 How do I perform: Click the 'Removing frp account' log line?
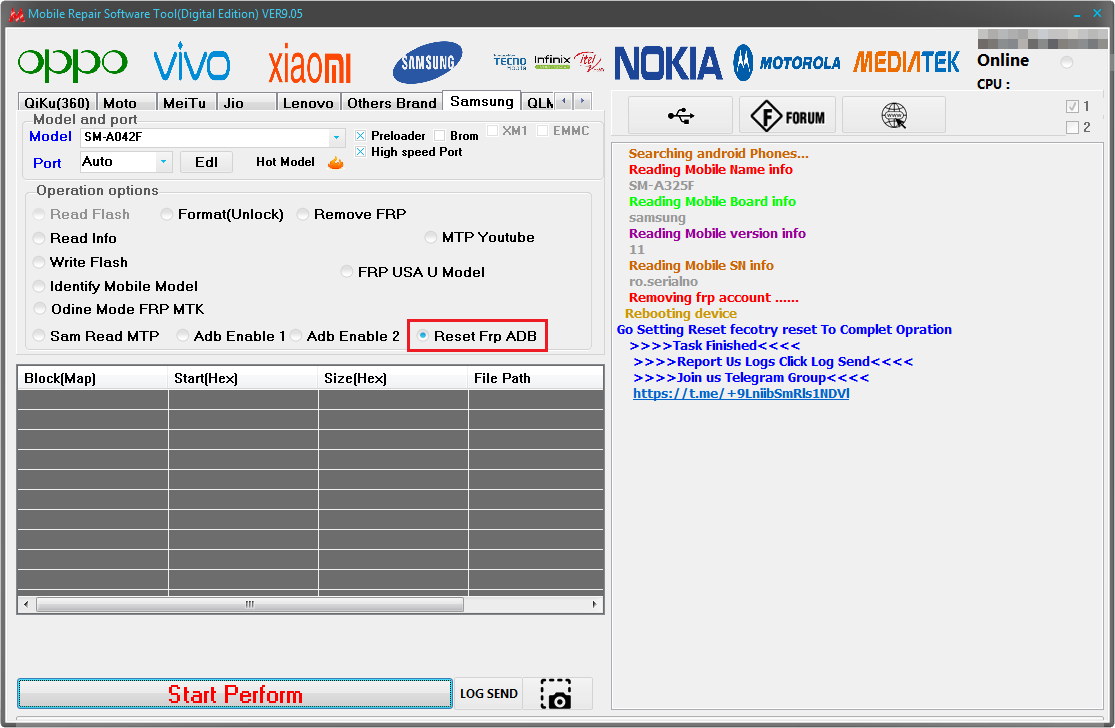point(713,298)
